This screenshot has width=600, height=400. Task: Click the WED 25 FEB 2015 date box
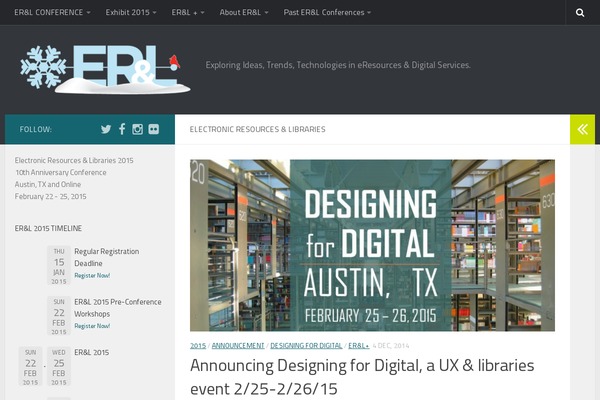(x=59, y=366)
